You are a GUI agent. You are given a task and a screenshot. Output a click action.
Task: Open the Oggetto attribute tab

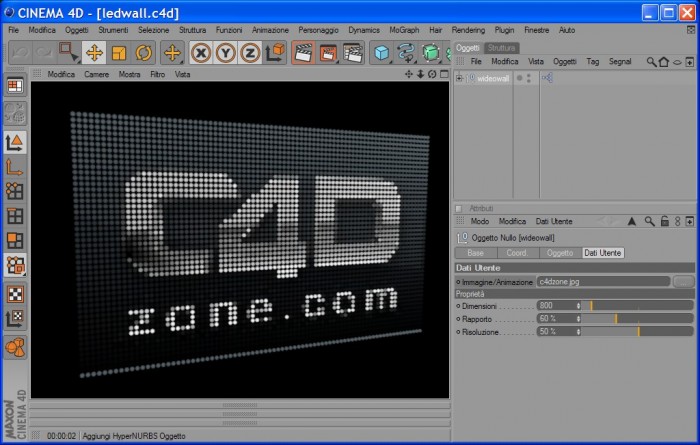pyautogui.click(x=559, y=253)
